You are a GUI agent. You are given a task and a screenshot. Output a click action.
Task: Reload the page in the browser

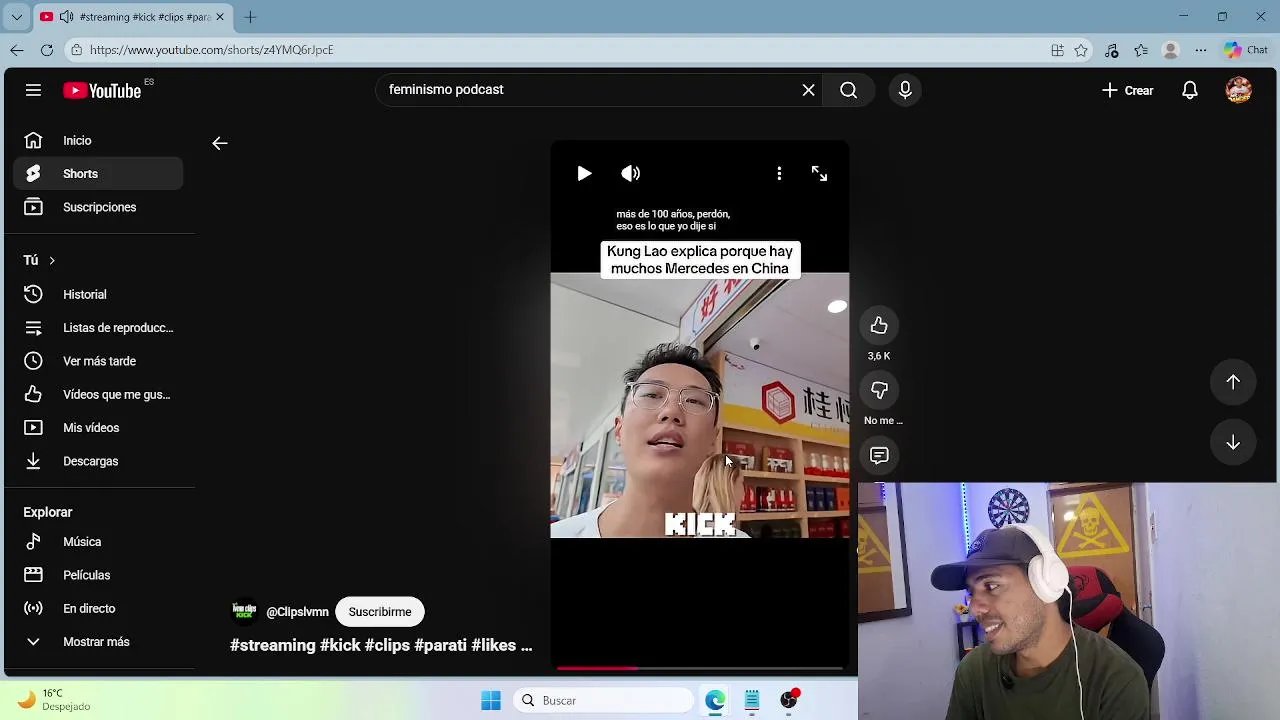click(x=47, y=50)
